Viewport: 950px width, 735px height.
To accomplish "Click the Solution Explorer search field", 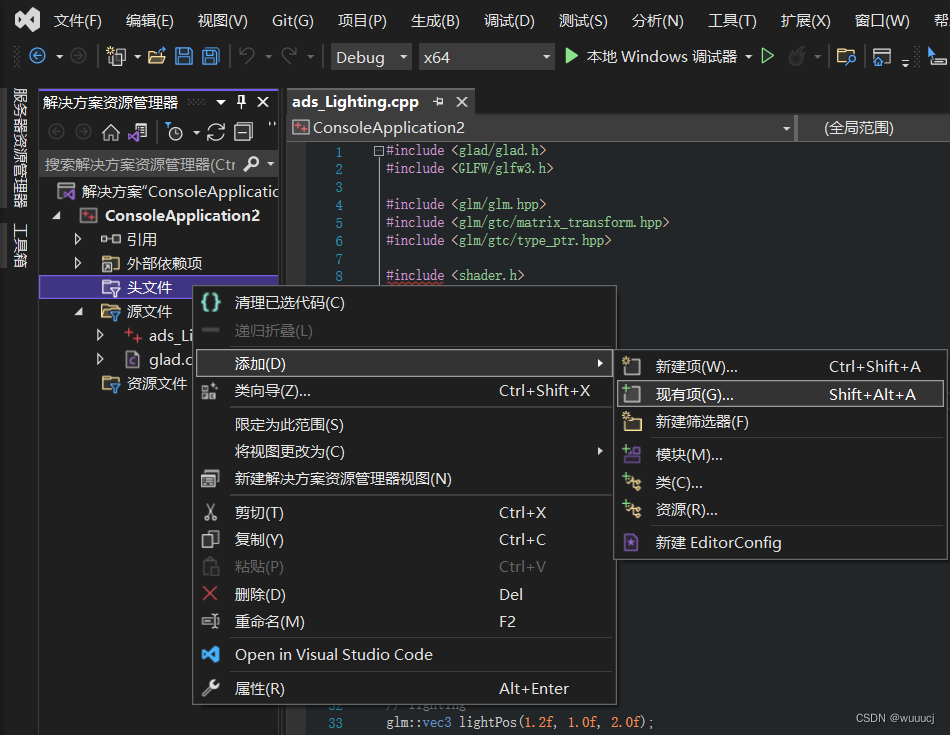I will (141, 164).
